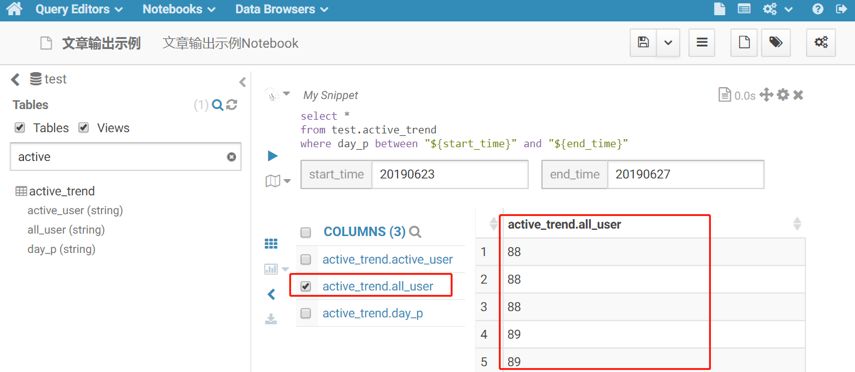Open the snippet execution log file icon
Screen dimensions: 855x372
(x=725, y=95)
